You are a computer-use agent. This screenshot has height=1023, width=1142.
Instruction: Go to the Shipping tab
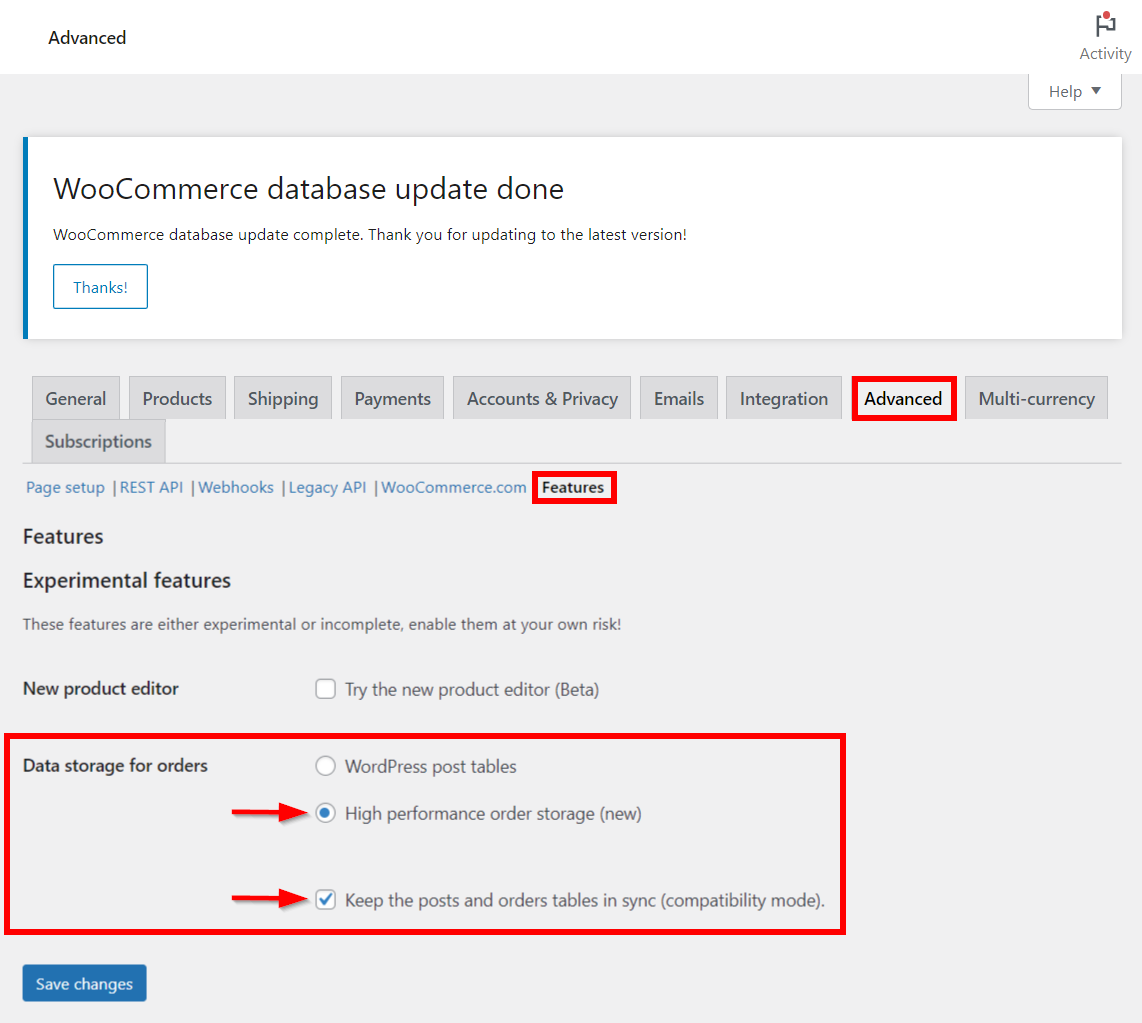click(x=283, y=398)
